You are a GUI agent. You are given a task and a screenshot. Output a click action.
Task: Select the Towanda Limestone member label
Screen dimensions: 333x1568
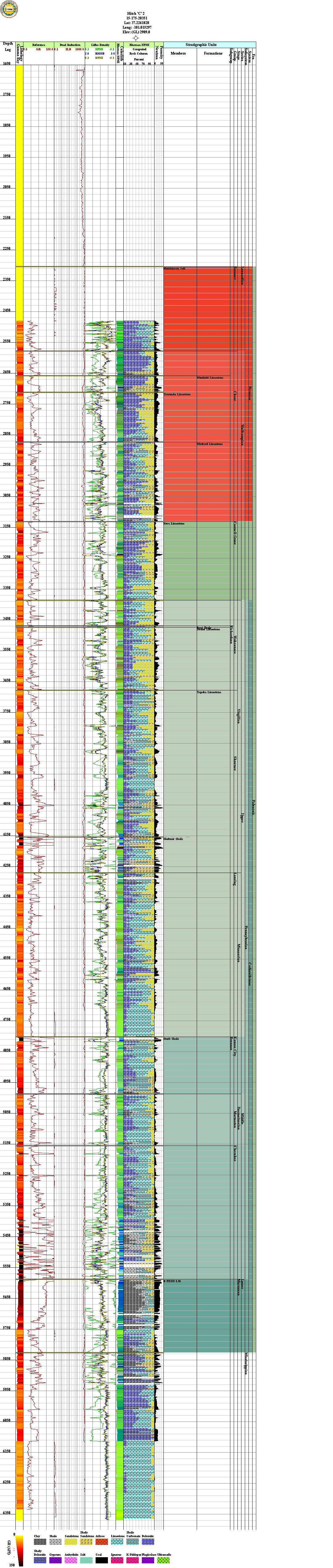point(177,394)
